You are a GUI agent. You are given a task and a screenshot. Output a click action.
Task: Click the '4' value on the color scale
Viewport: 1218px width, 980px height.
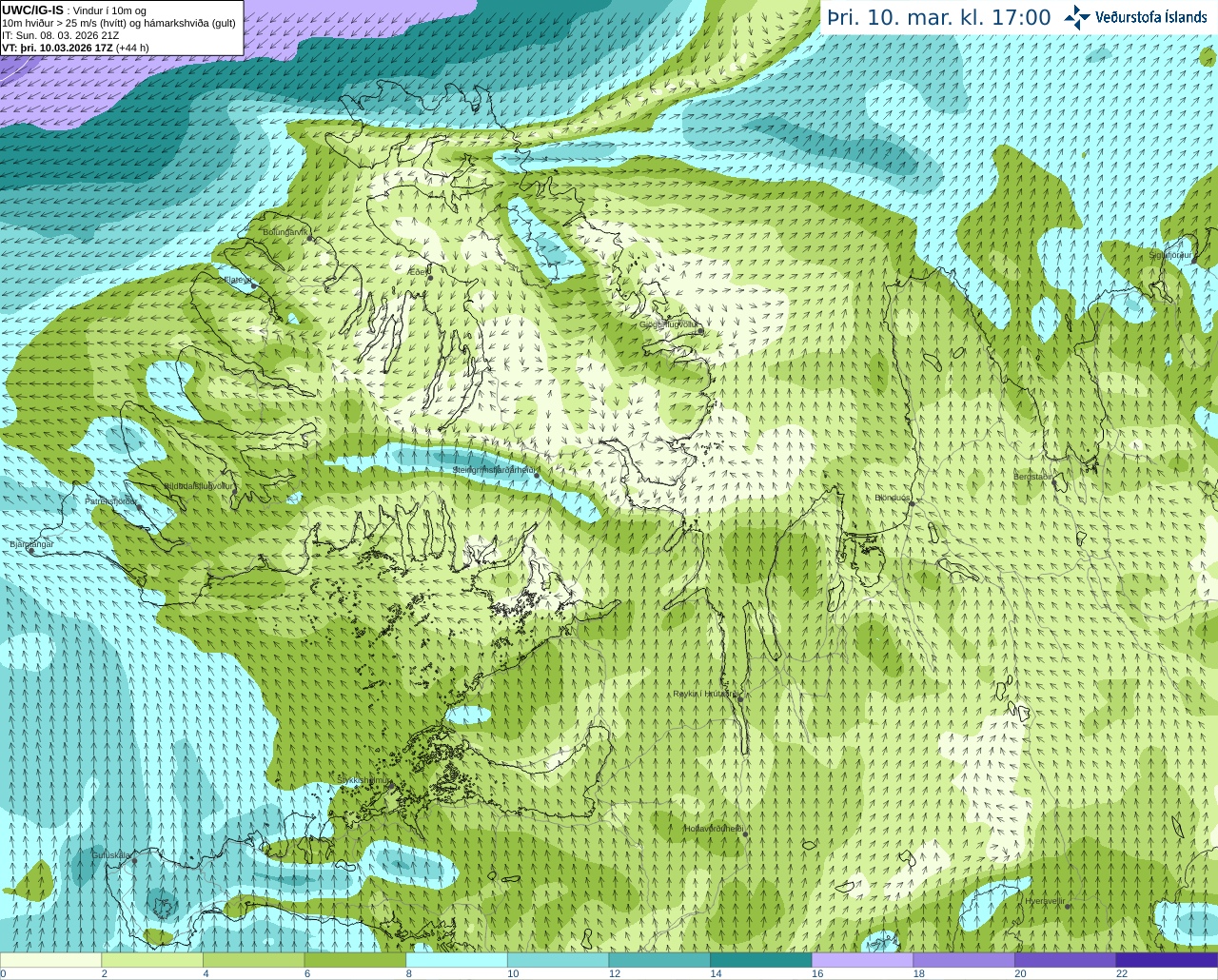(206, 973)
